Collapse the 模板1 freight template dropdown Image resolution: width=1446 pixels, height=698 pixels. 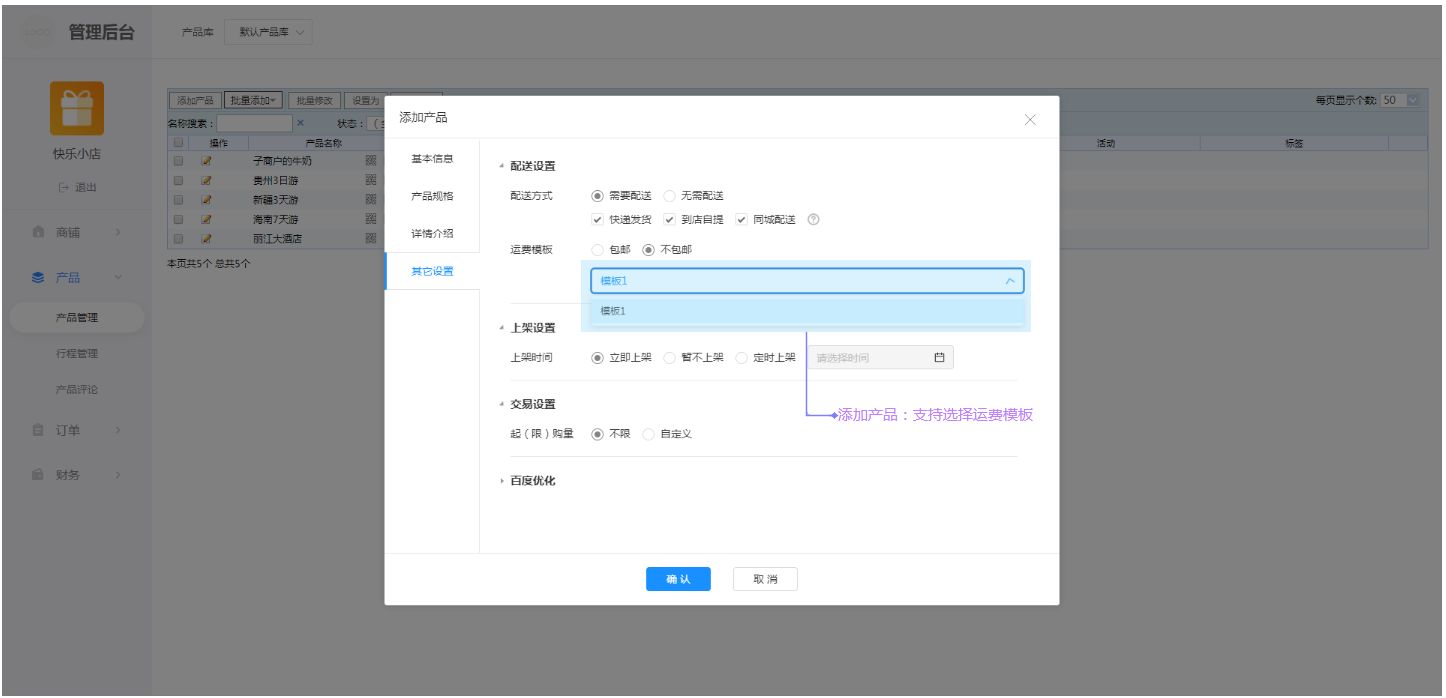pyautogui.click(x=1010, y=282)
